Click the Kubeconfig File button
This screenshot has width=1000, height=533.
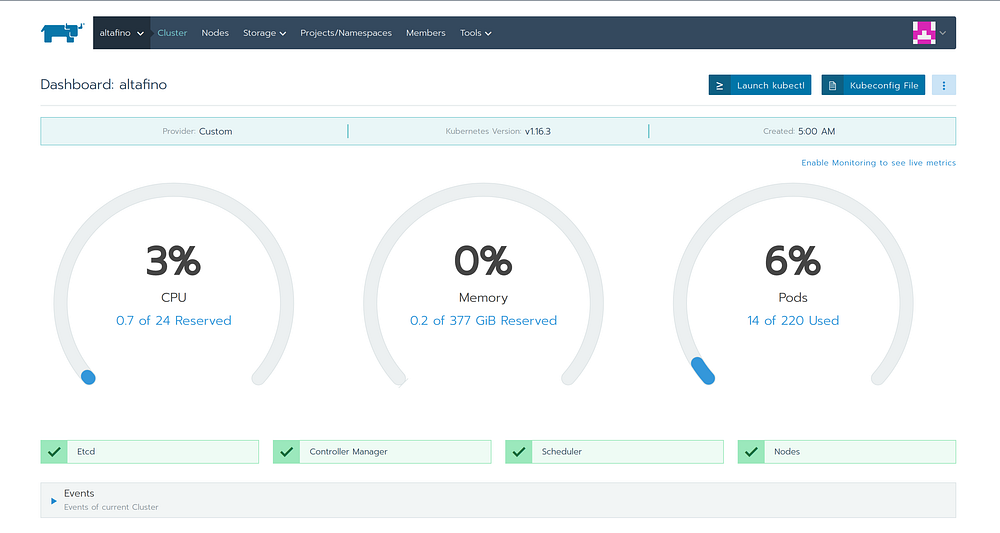[x=873, y=85]
